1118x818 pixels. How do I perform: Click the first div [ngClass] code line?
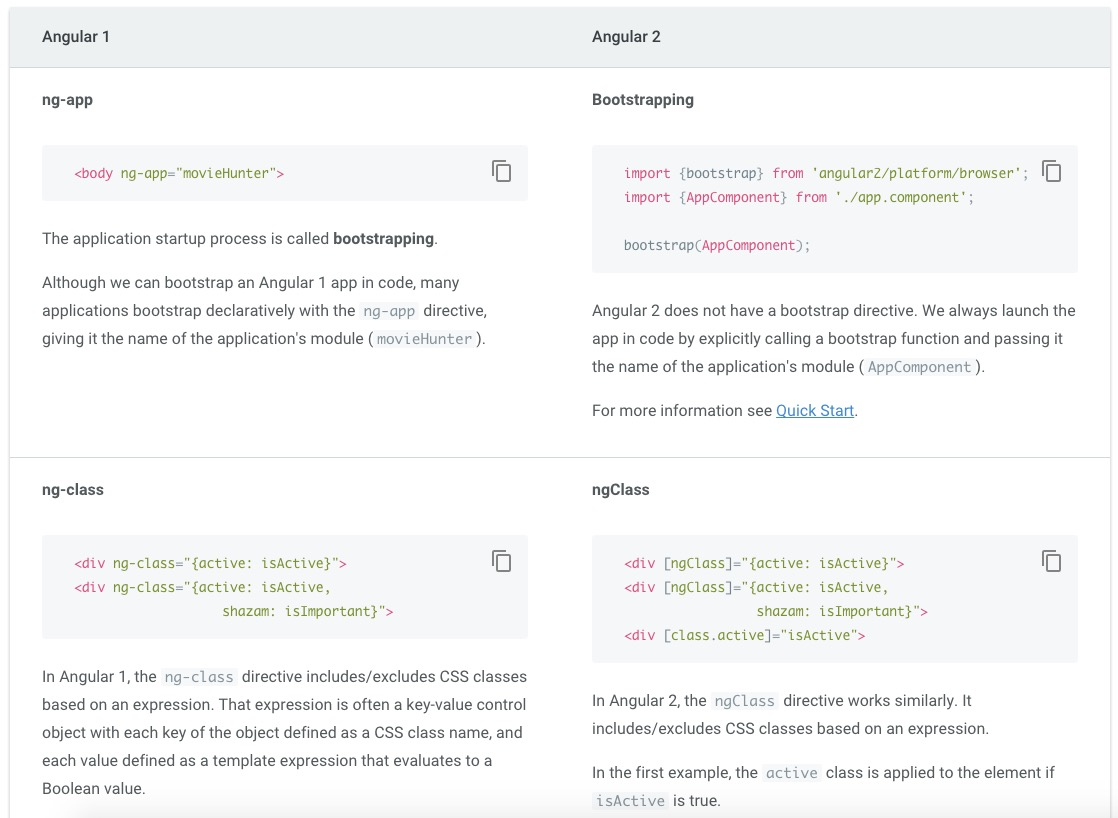click(x=764, y=563)
